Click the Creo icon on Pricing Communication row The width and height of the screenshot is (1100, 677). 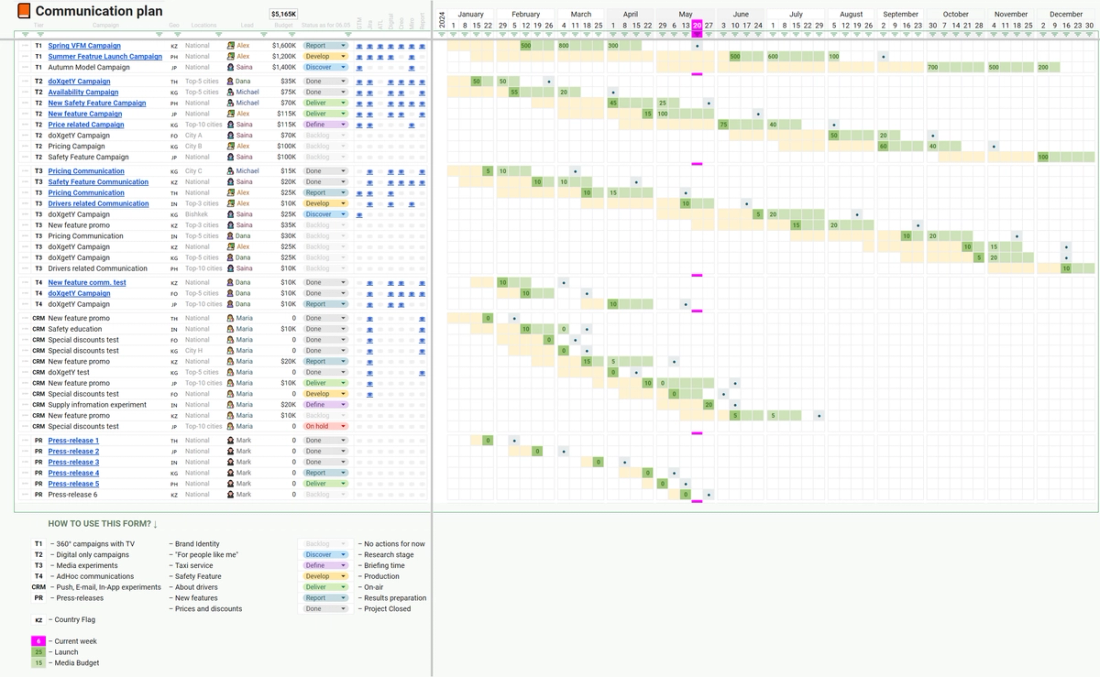pyautogui.click(x=401, y=170)
